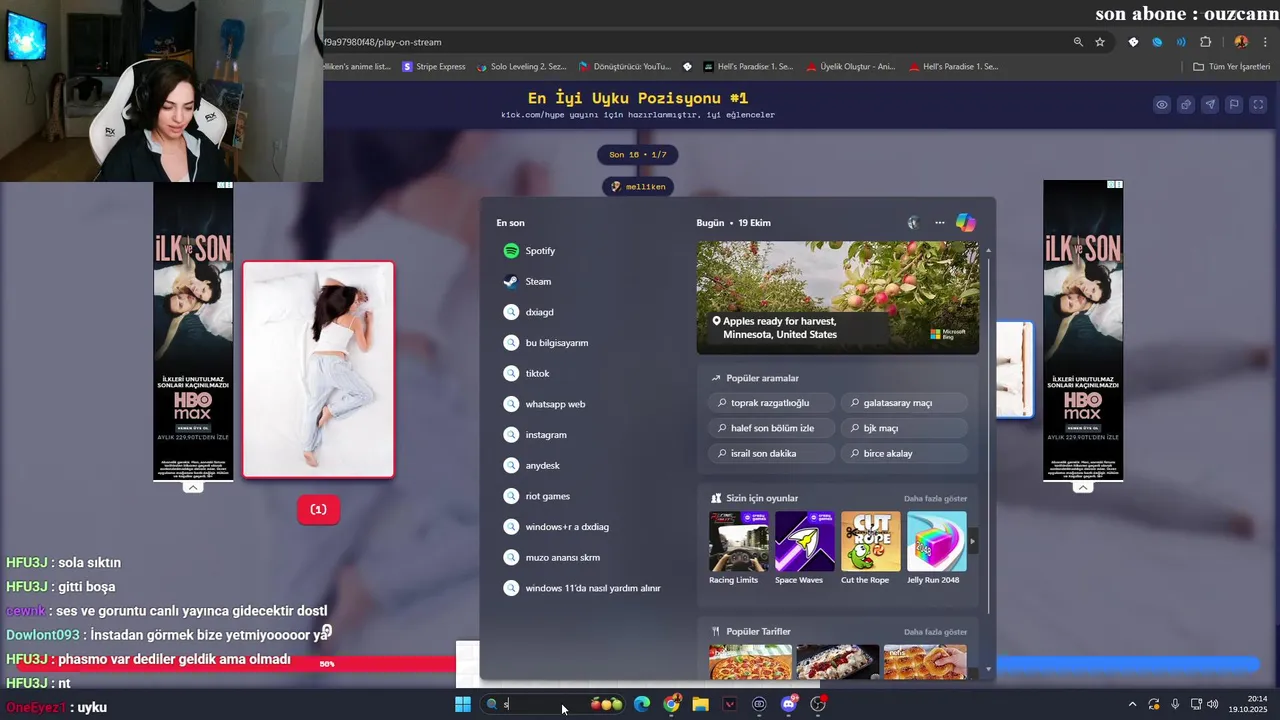Viewport: 1280px width, 720px height.
Task: Click flag report icon on page header
Action: [1234, 105]
